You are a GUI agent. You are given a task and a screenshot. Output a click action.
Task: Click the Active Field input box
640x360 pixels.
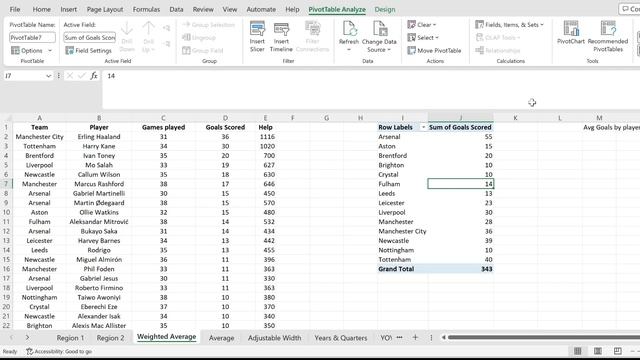point(89,38)
